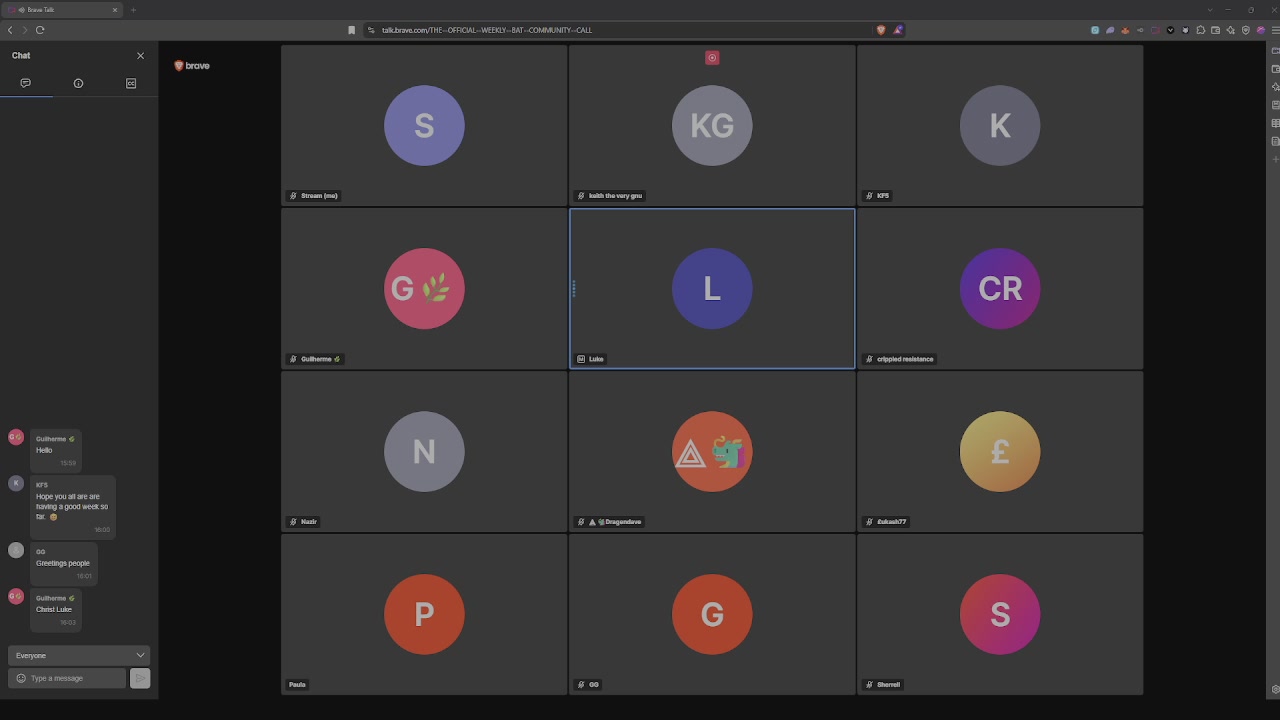Switch to the chat messages tab
Screen dimensions: 1280x720
26,83
